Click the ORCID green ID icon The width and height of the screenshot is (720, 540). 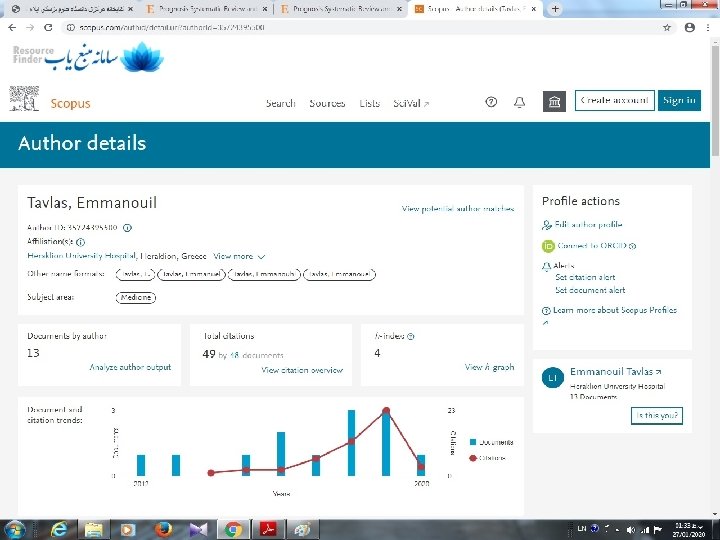pos(548,246)
